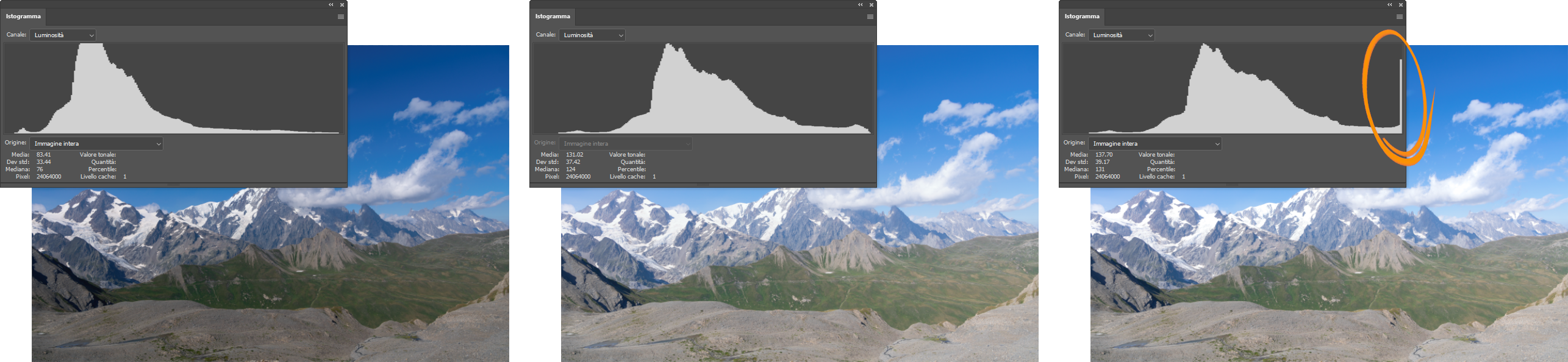Image resolution: width=1568 pixels, height=362 pixels.
Task: Open the Canale dropdown in the rightmost panel
Action: (1122, 35)
